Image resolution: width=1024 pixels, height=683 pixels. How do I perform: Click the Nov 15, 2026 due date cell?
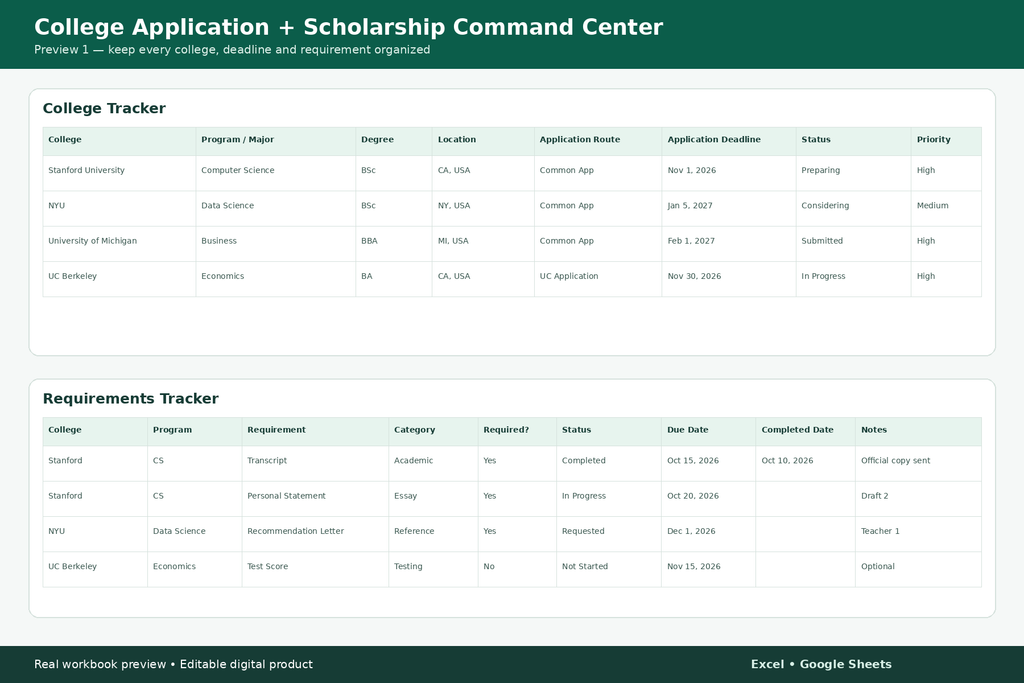709,569
